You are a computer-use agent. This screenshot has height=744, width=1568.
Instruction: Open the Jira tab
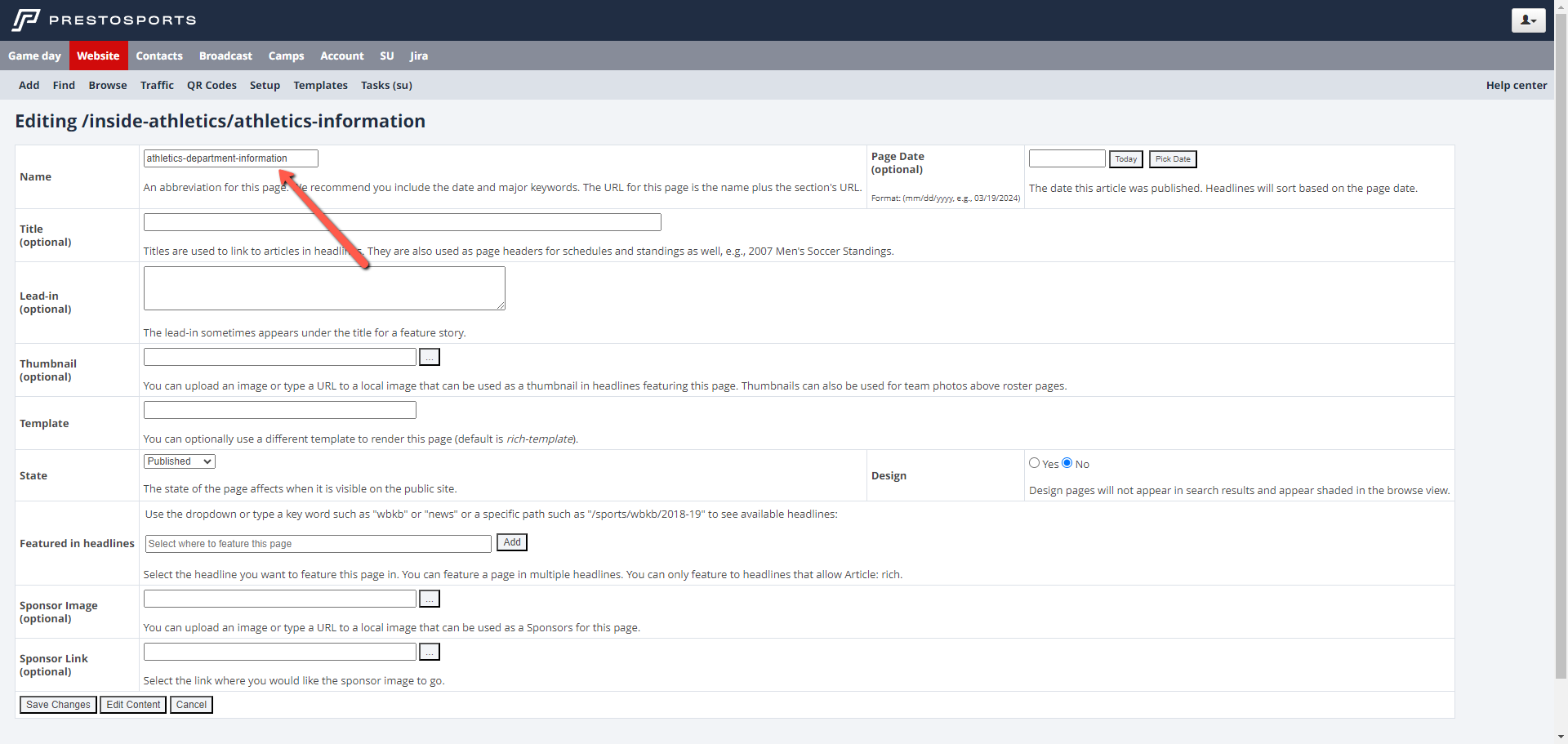[x=419, y=56]
